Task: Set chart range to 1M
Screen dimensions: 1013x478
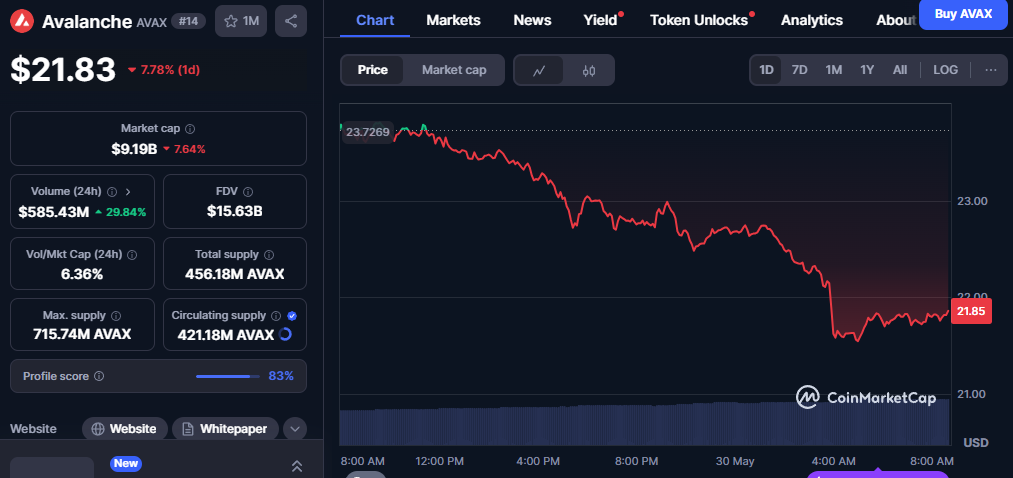Action: [833, 70]
